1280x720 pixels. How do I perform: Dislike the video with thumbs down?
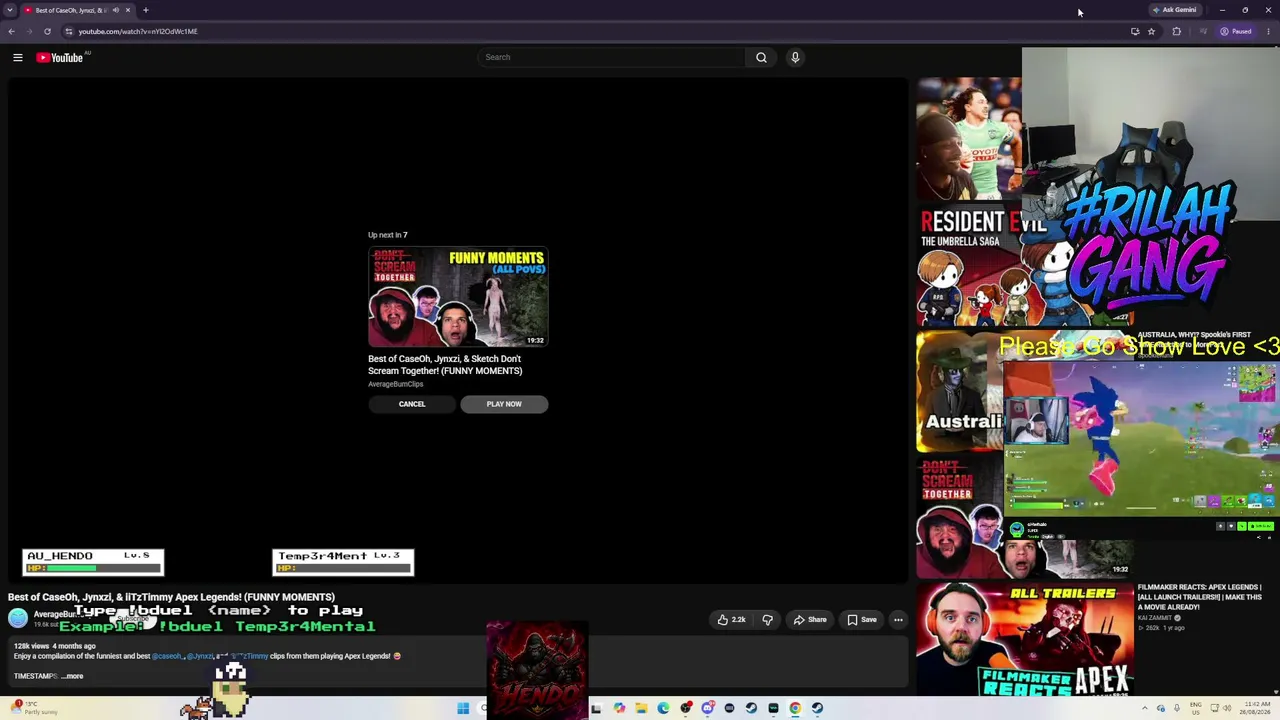[x=767, y=620]
